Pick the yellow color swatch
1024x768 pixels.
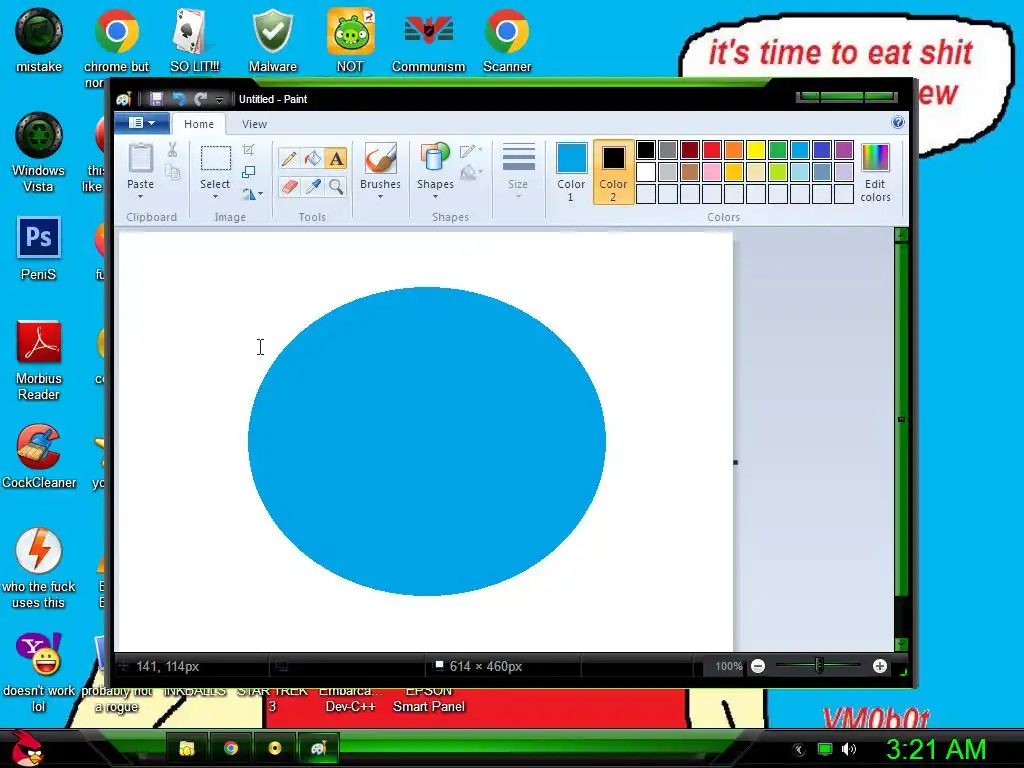pyautogui.click(x=756, y=150)
